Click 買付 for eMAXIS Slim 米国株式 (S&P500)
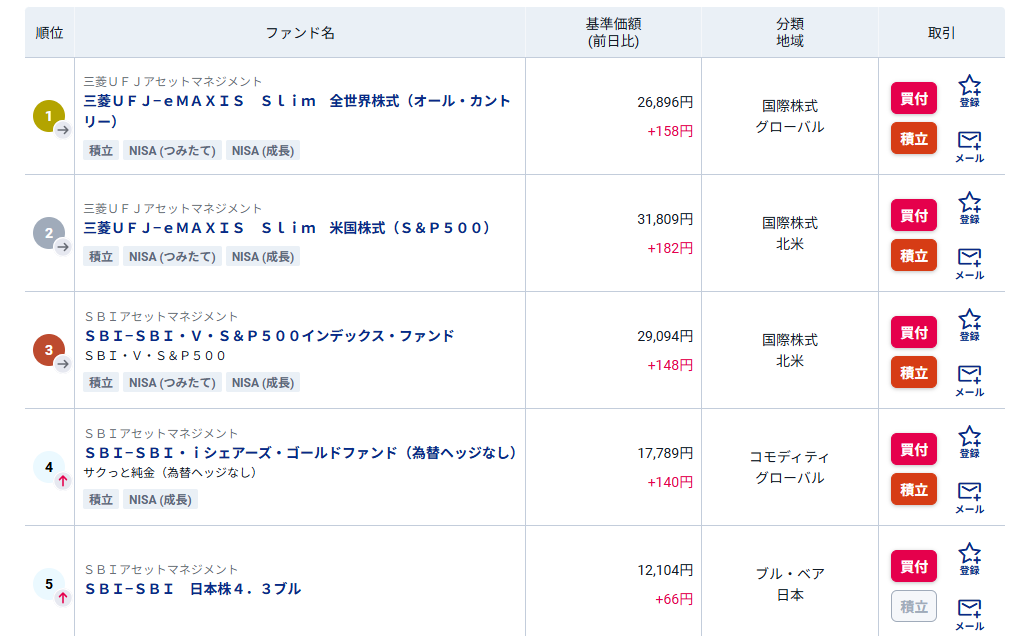 click(x=914, y=215)
